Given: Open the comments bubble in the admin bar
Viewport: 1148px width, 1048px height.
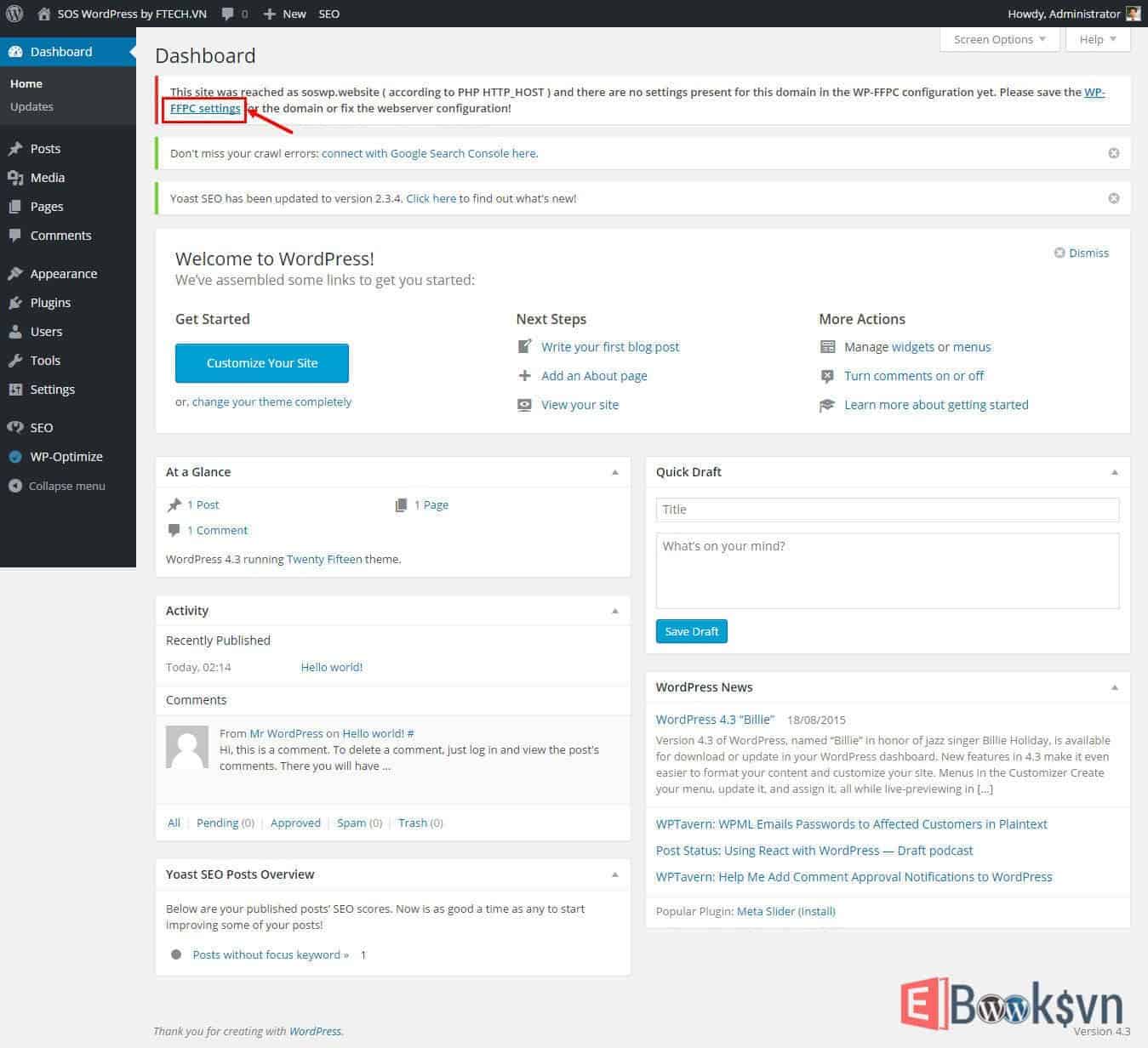Looking at the screenshot, I should [226, 14].
